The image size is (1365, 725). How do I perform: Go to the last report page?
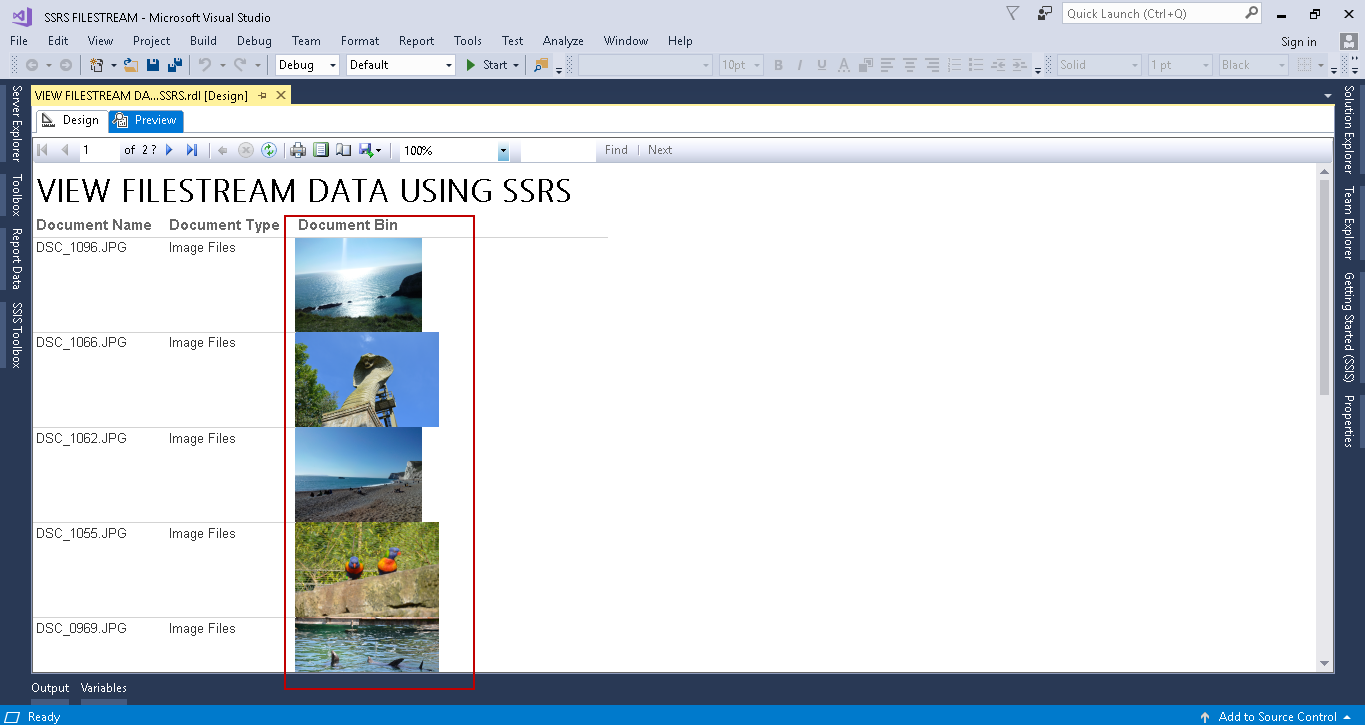tap(192, 150)
